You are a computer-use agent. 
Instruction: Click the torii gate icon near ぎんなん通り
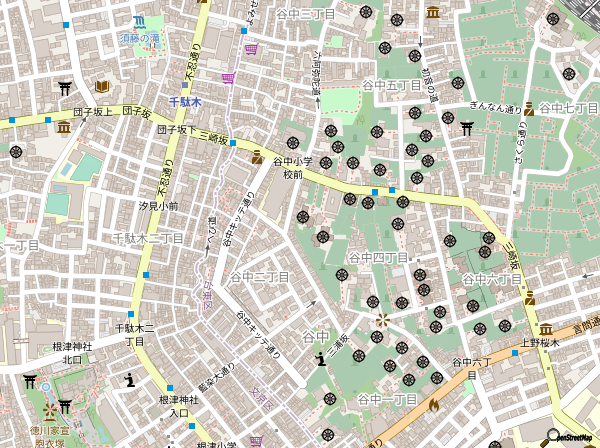(467, 126)
